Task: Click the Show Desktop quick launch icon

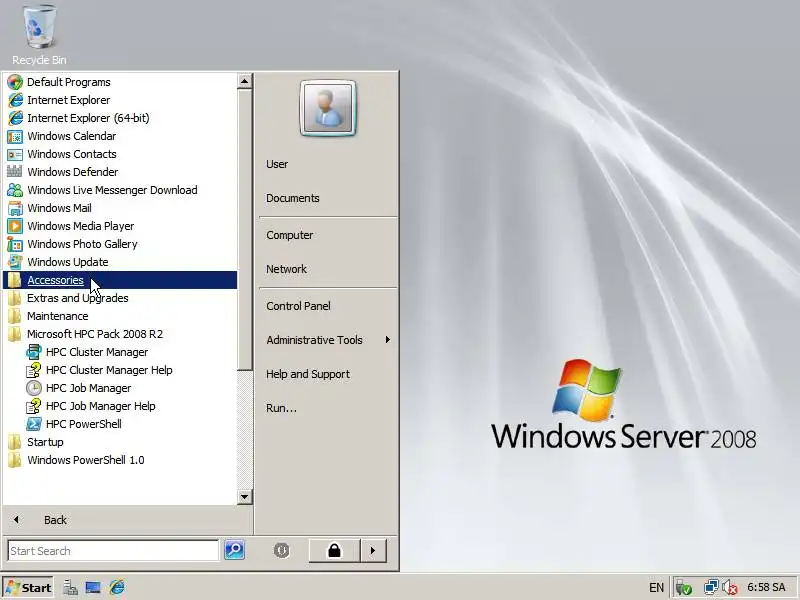Action: (x=93, y=587)
